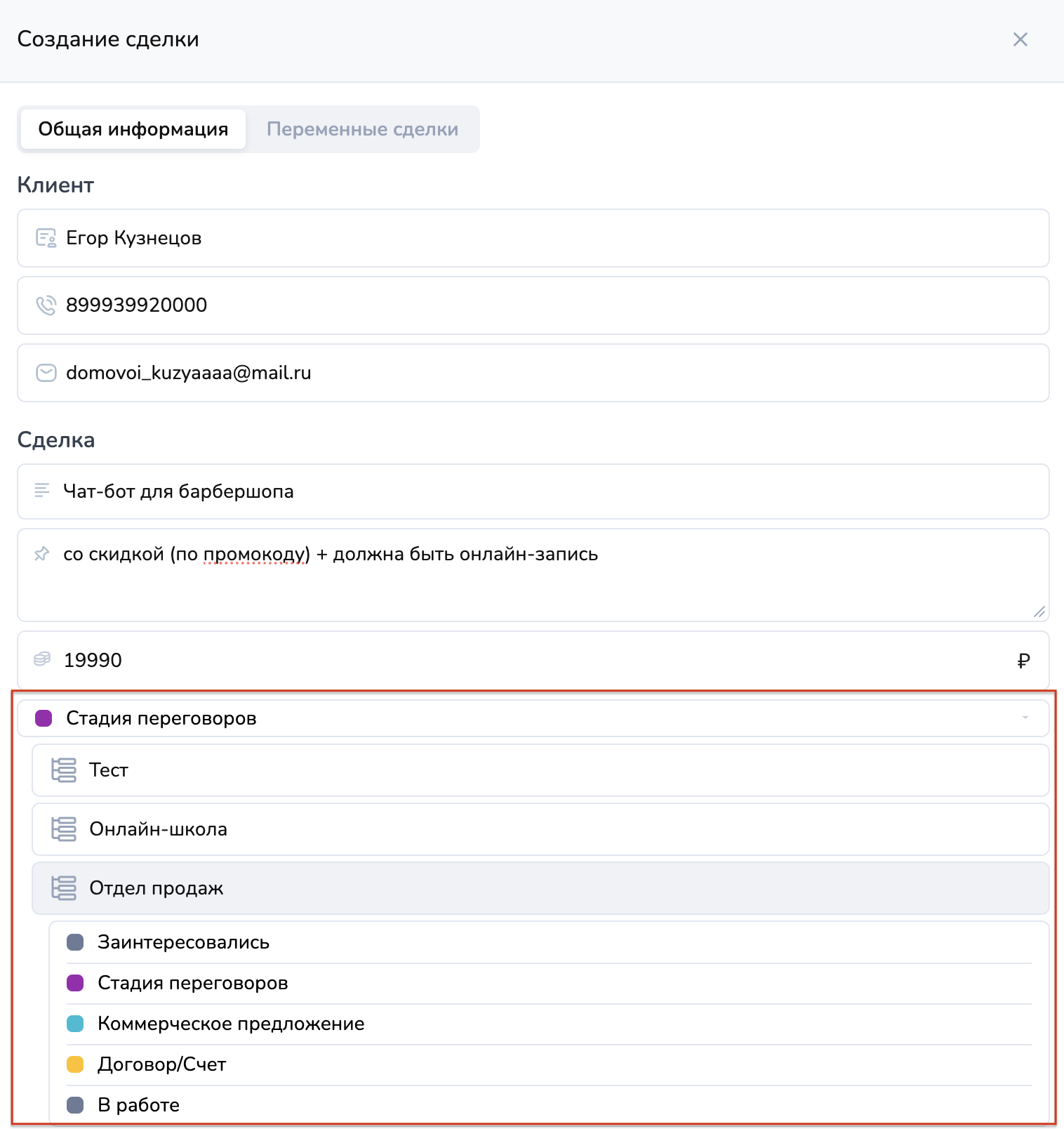1064x1129 pixels.
Task: Click the pin icon in comment field
Action: tap(42, 554)
